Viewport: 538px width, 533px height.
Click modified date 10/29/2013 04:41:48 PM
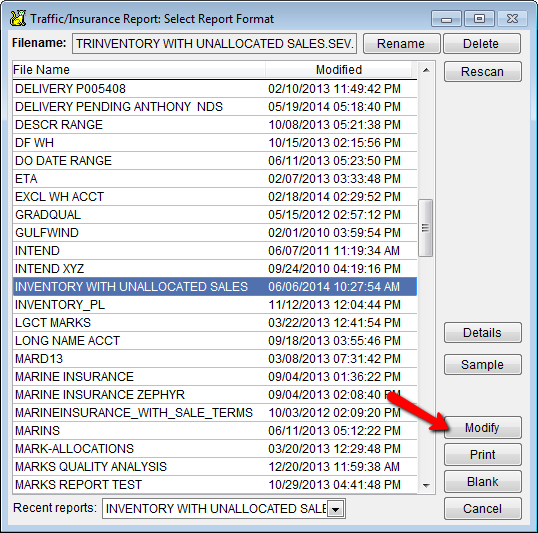click(x=334, y=485)
